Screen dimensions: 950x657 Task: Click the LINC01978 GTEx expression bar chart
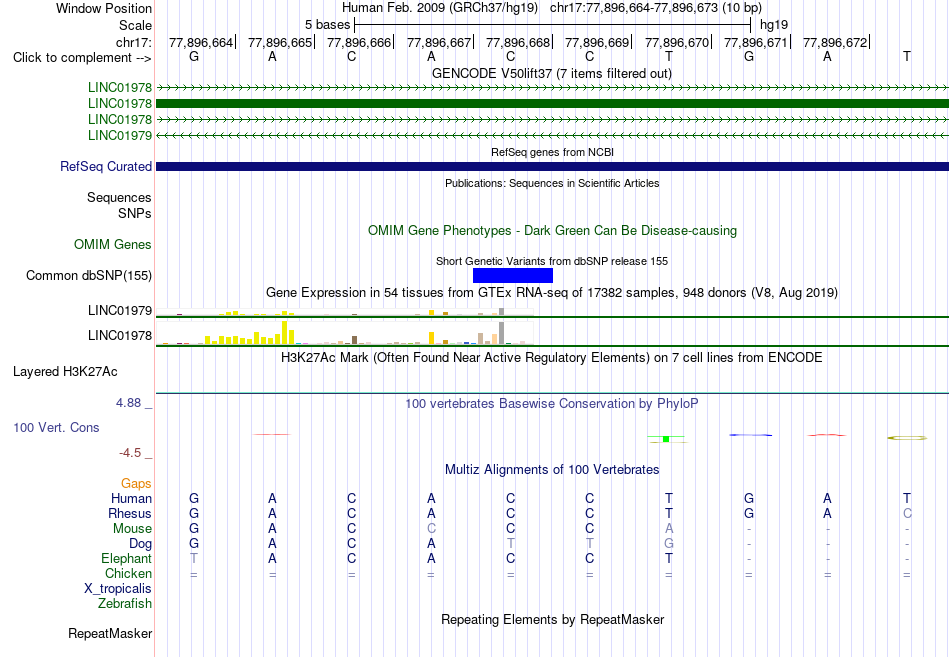(345, 333)
